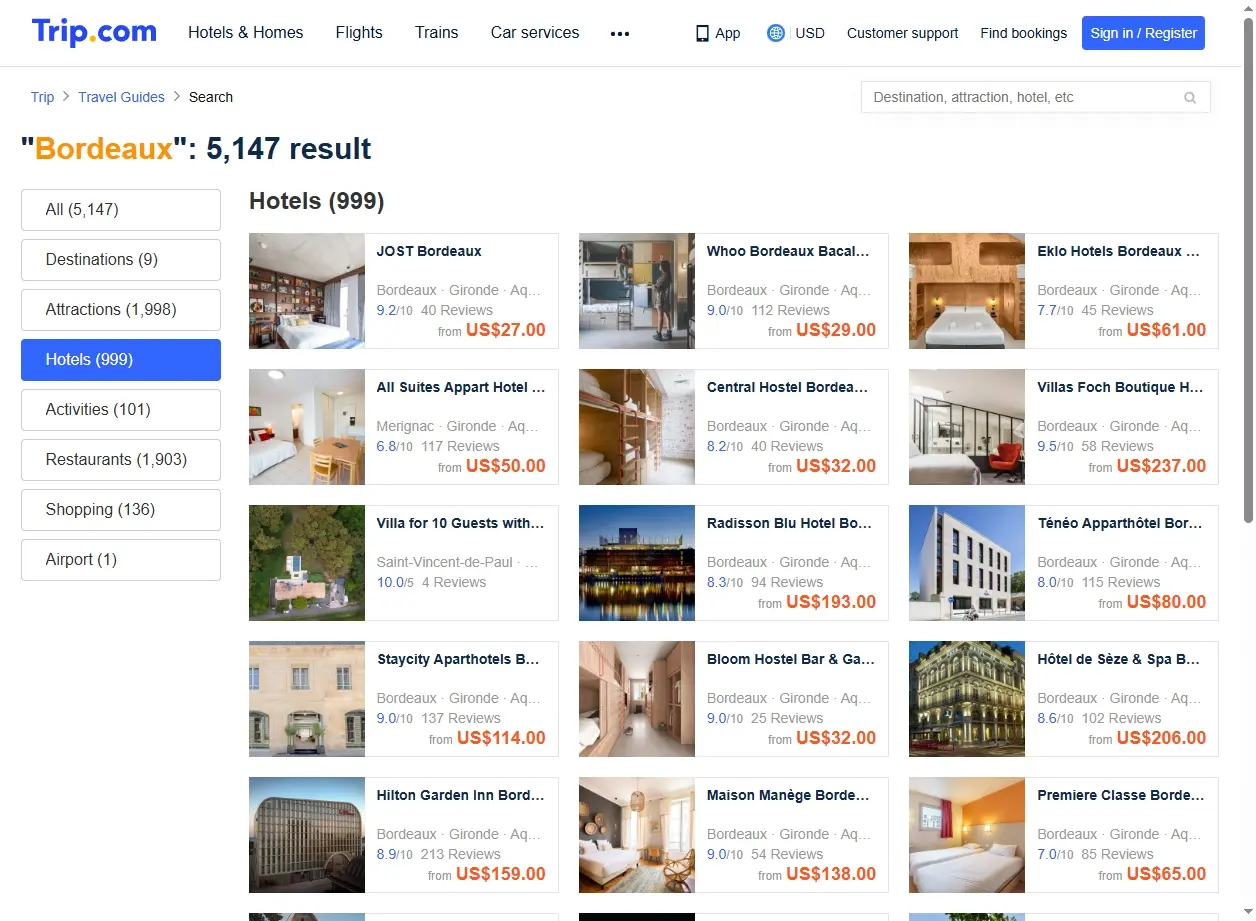Click the Trip.com logo
This screenshot has height=921, width=1256.
point(94,32)
